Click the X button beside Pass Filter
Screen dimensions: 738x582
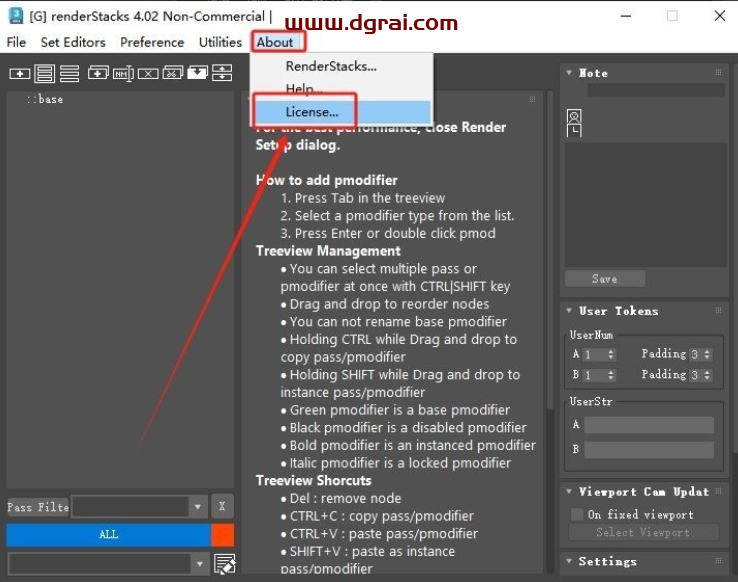[x=222, y=507]
